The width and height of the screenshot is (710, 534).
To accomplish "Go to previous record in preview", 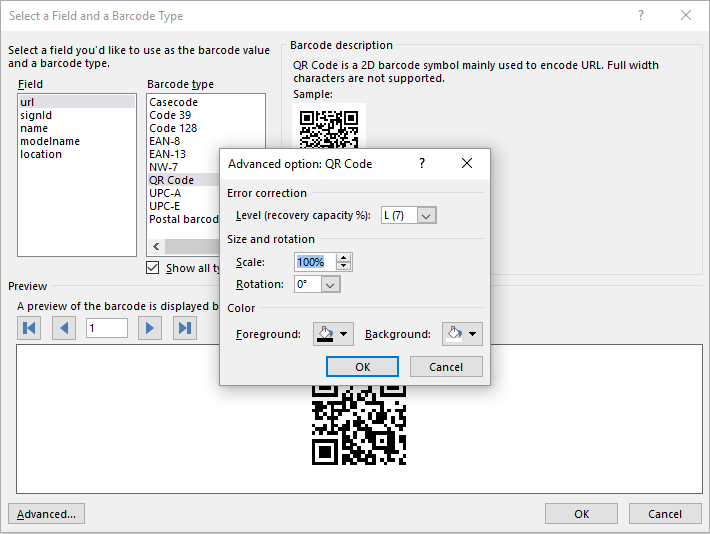I will click(x=64, y=328).
